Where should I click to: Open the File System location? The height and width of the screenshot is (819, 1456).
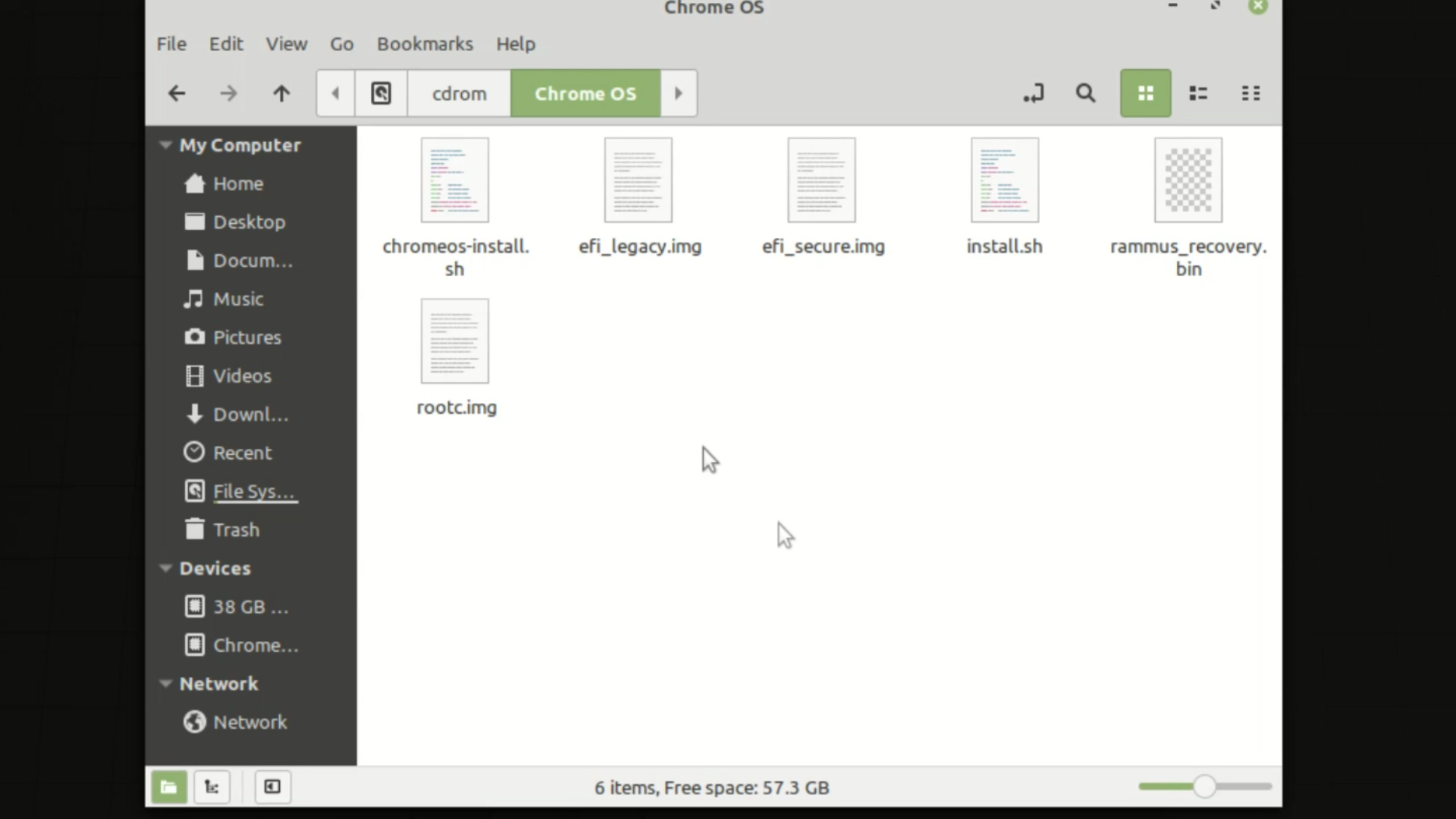tap(255, 490)
